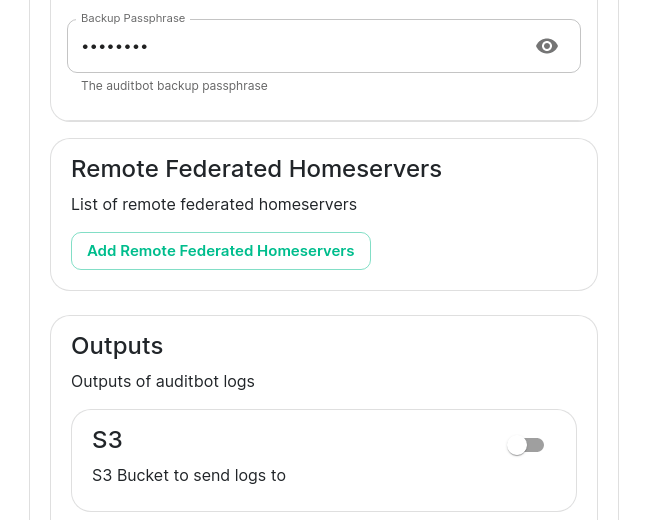Click S3 Bucket to send logs to text

[x=189, y=475]
